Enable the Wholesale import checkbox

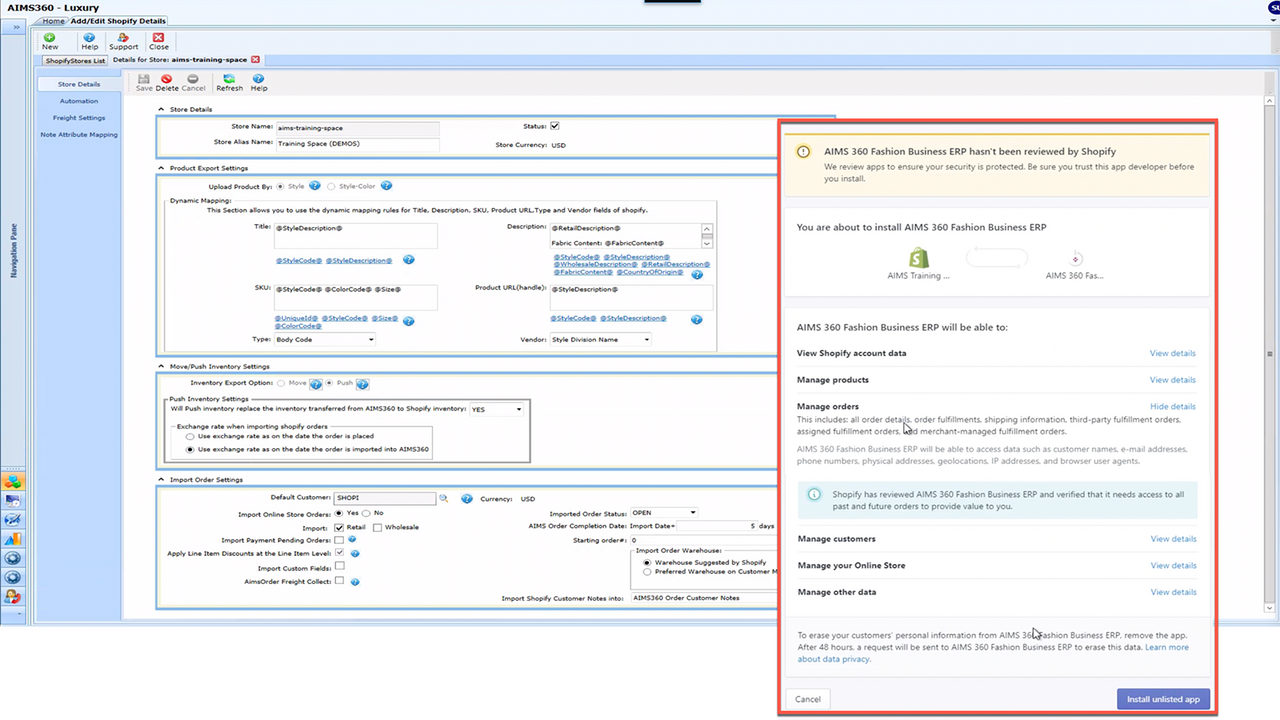coord(377,527)
